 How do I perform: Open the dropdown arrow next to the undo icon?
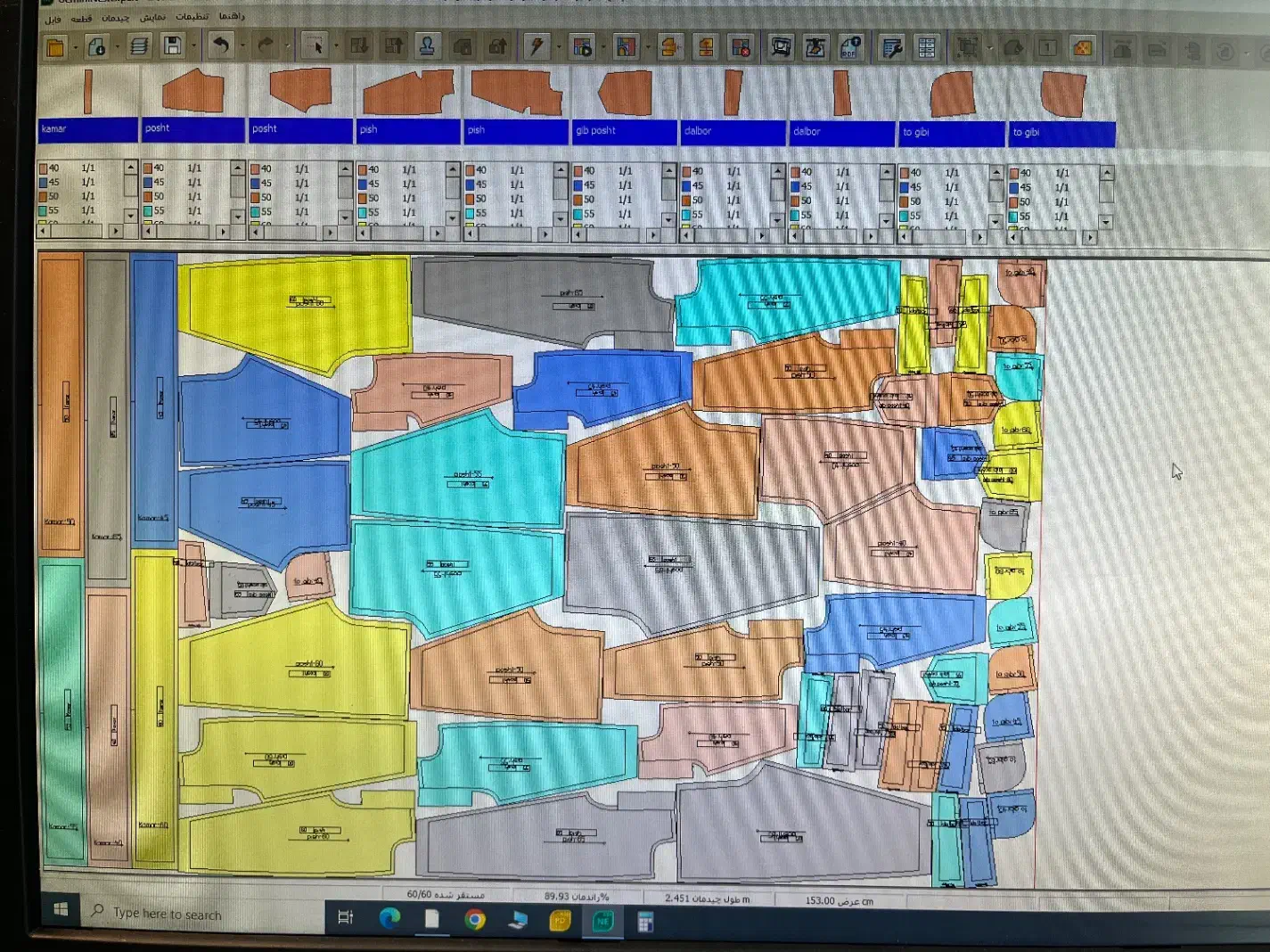point(242,46)
